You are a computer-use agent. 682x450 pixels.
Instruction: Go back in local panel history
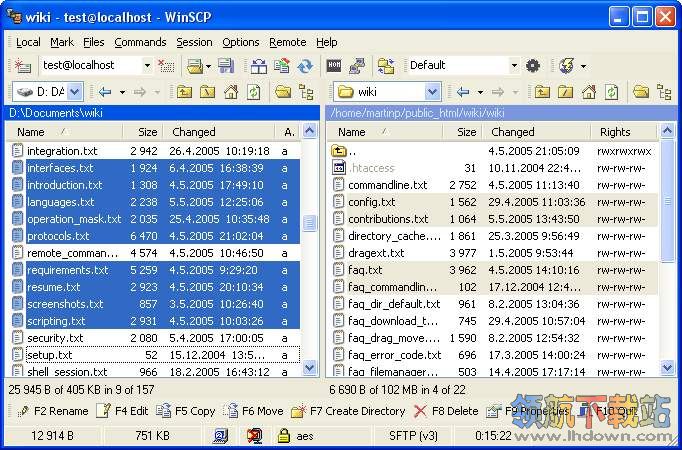[105, 92]
